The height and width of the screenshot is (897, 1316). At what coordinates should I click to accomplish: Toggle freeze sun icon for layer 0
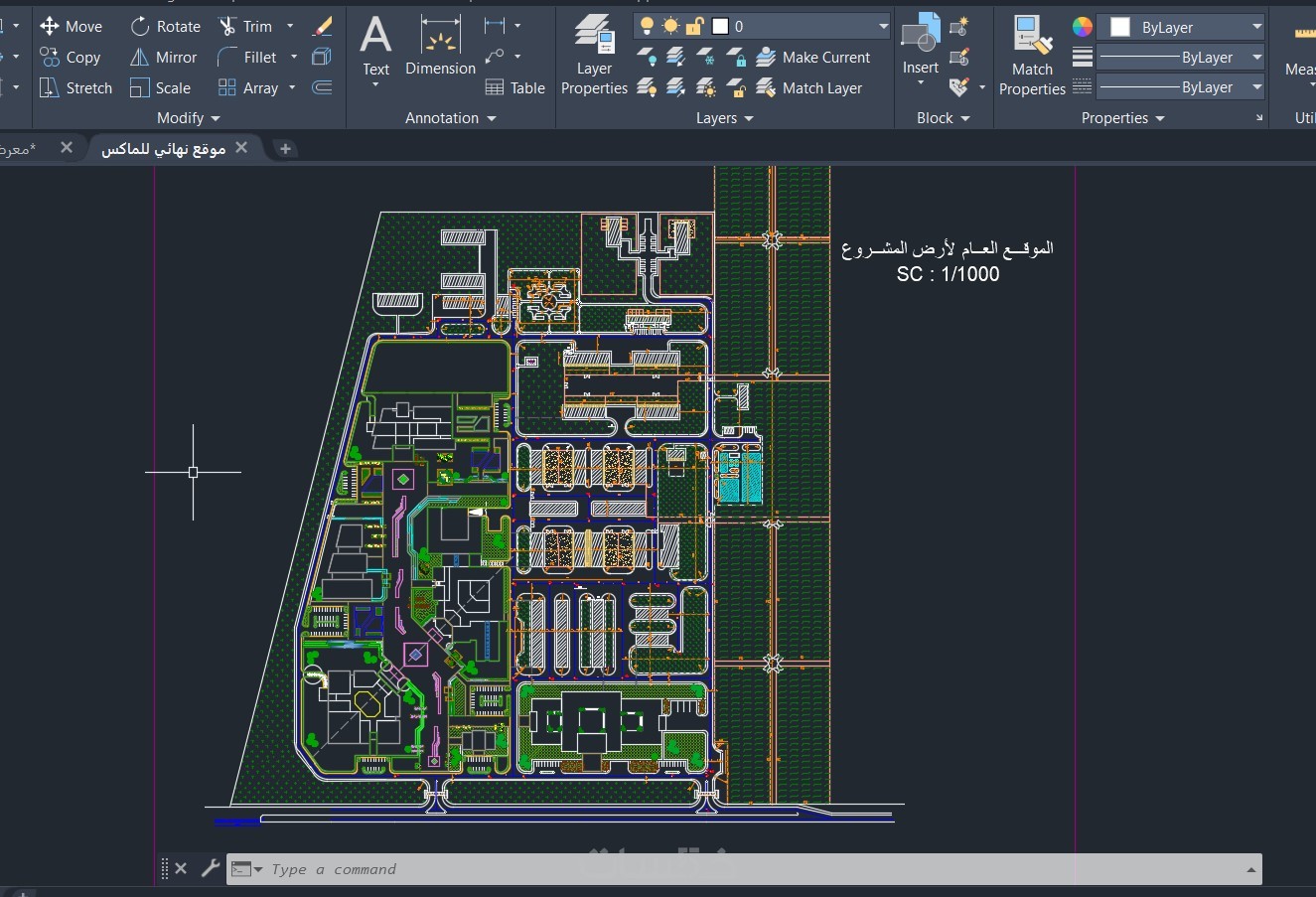point(671,27)
